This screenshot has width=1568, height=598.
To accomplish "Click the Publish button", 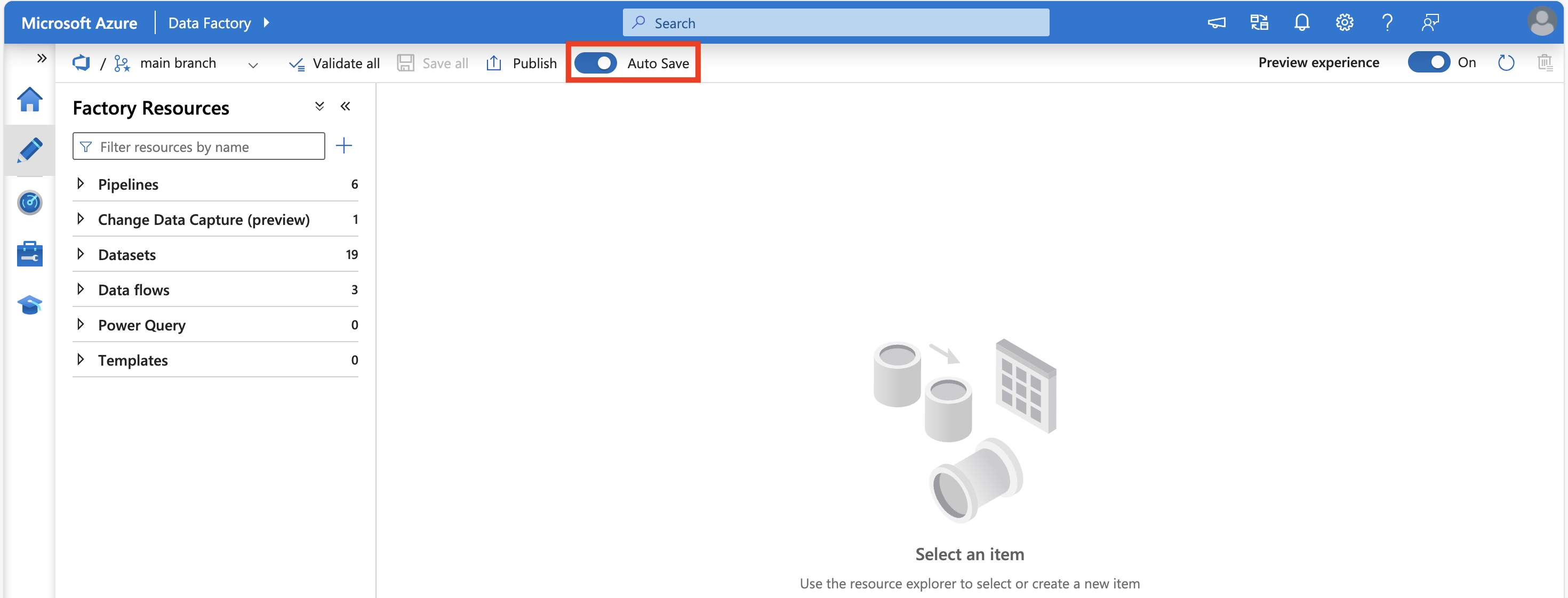I will click(521, 63).
